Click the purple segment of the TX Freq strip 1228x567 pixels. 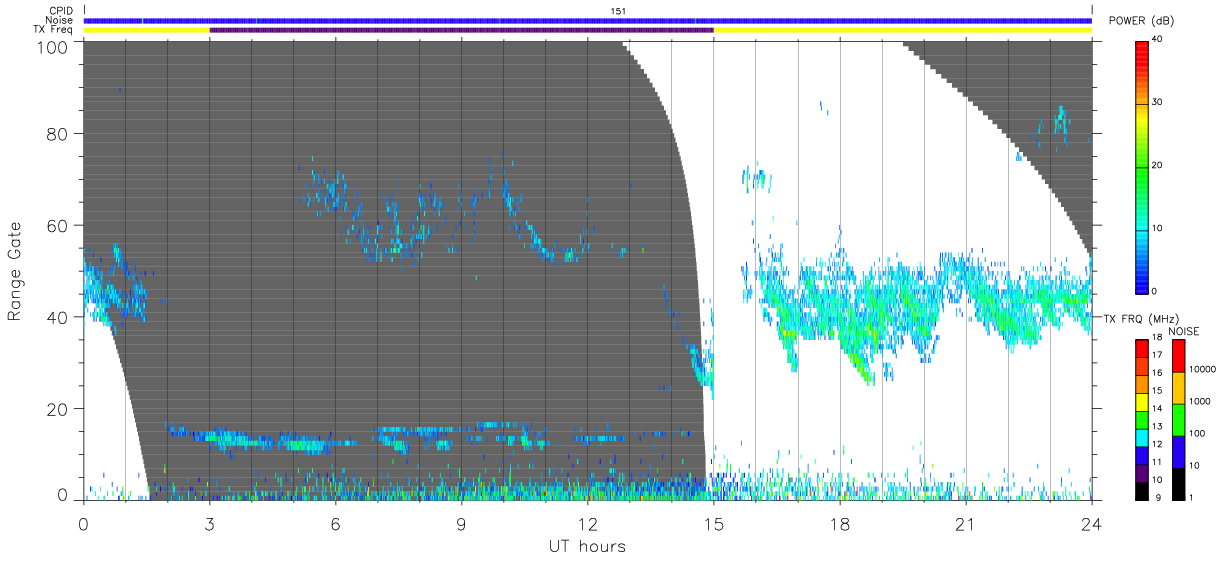click(x=461, y=30)
